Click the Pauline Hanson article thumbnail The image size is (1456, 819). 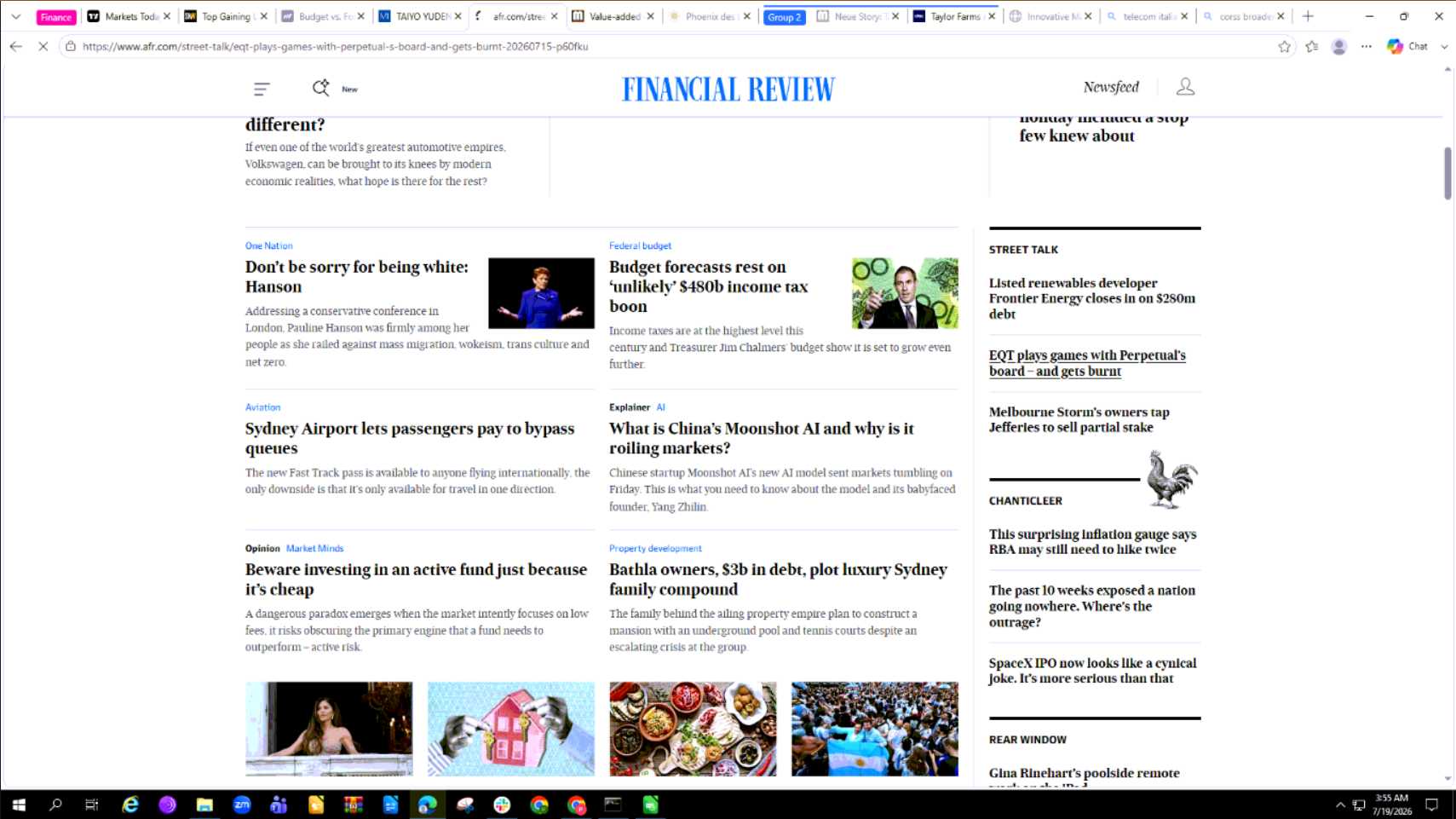(541, 293)
